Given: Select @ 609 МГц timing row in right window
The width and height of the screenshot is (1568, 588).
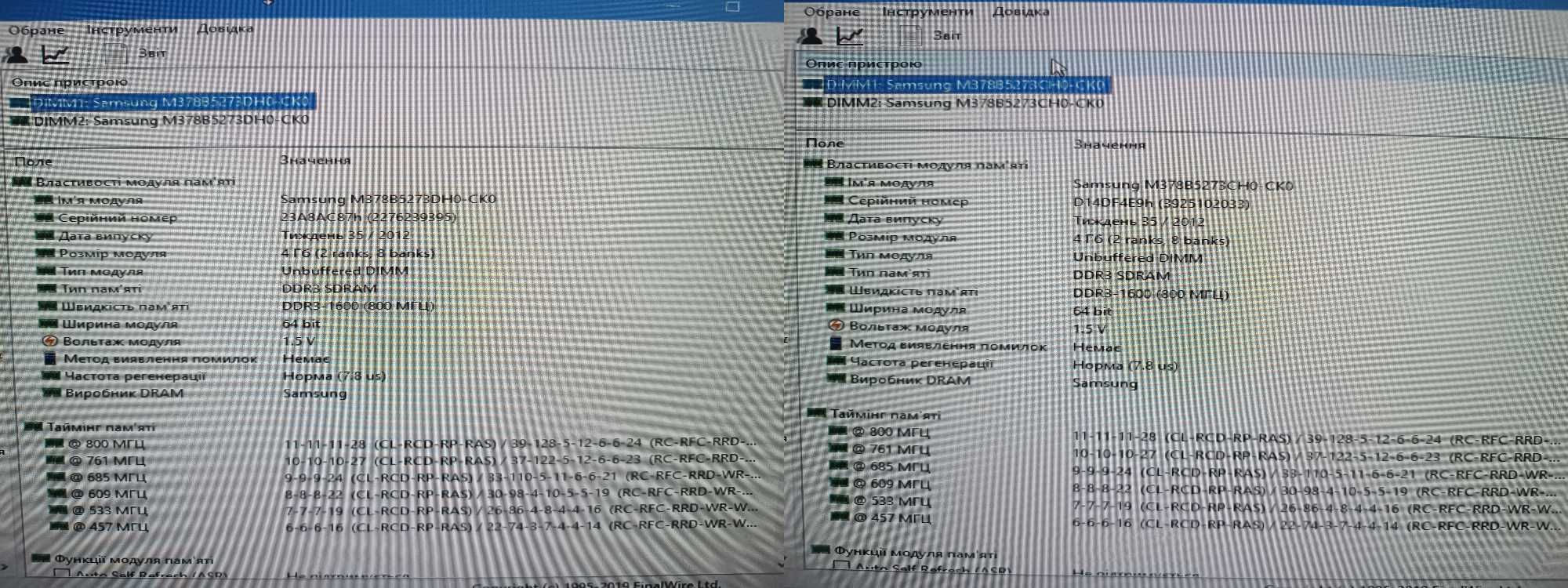Looking at the screenshot, I should (x=891, y=485).
